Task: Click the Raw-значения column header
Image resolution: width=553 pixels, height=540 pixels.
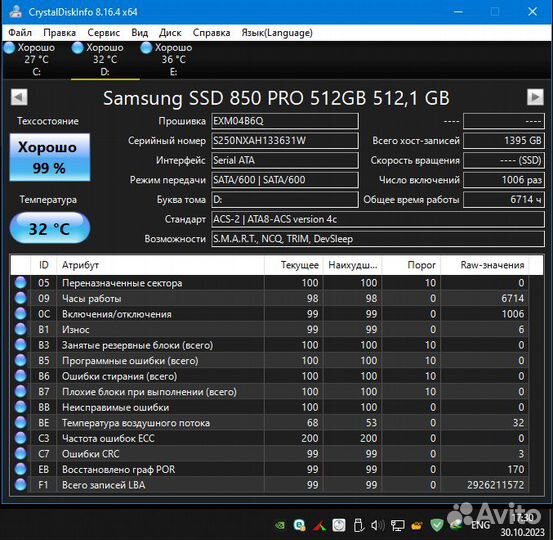Action: pyautogui.click(x=485, y=265)
